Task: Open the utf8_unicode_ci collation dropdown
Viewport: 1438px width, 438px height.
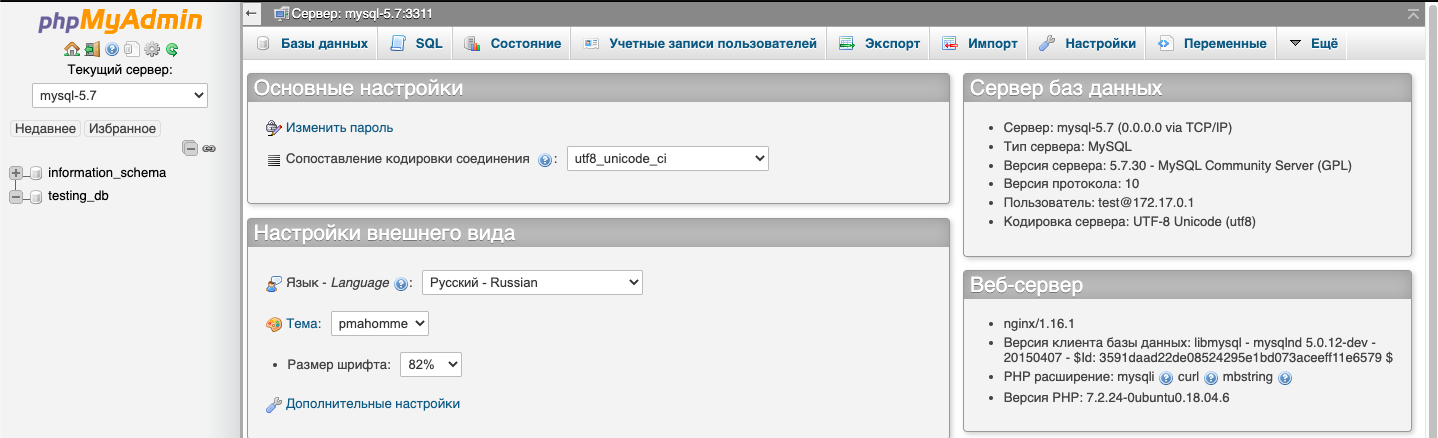Action: [x=668, y=159]
